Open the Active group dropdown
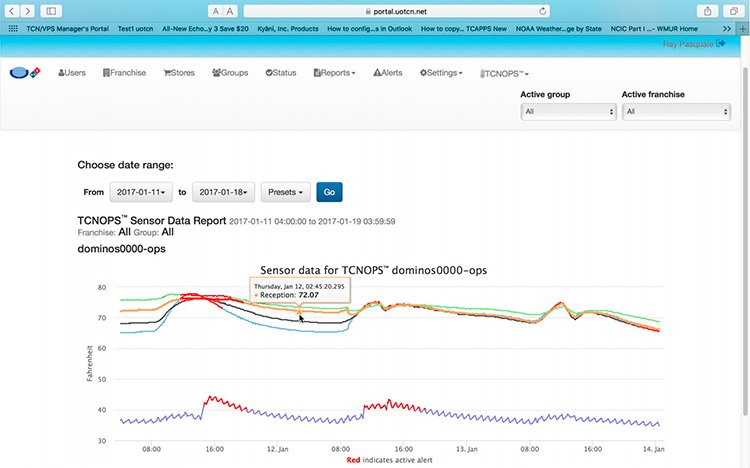Image resolution: width=750 pixels, height=468 pixels. pyautogui.click(x=568, y=111)
